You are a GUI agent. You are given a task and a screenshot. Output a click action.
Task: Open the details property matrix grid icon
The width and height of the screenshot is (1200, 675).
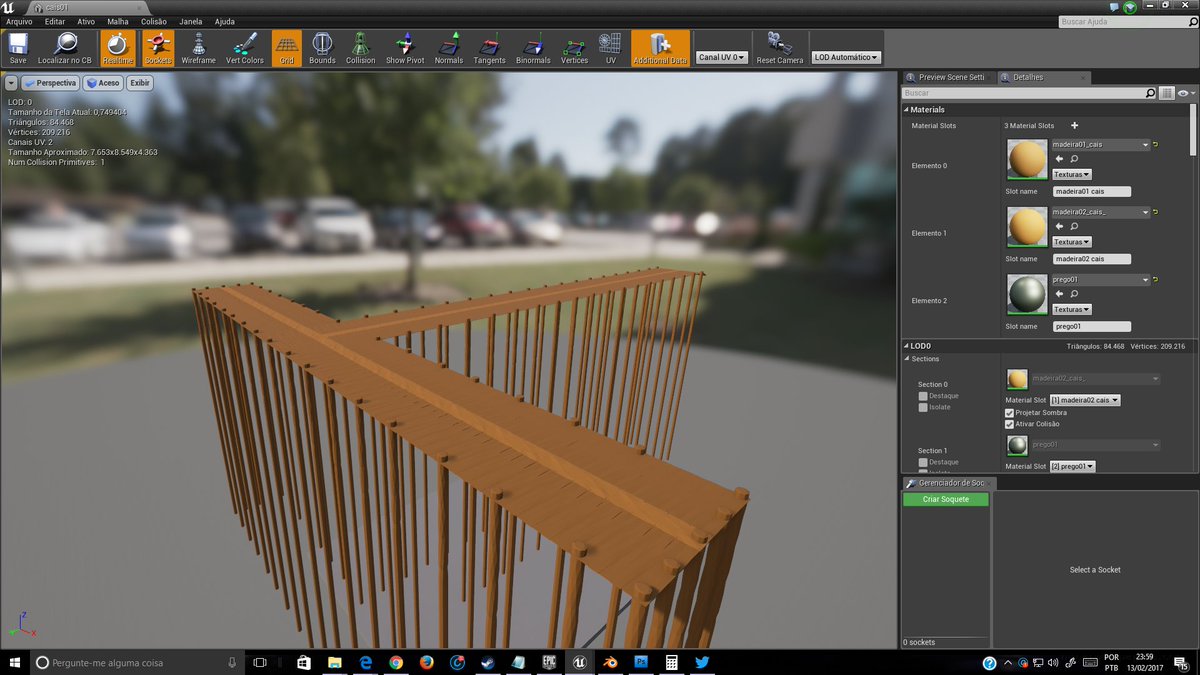coord(1166,93)
